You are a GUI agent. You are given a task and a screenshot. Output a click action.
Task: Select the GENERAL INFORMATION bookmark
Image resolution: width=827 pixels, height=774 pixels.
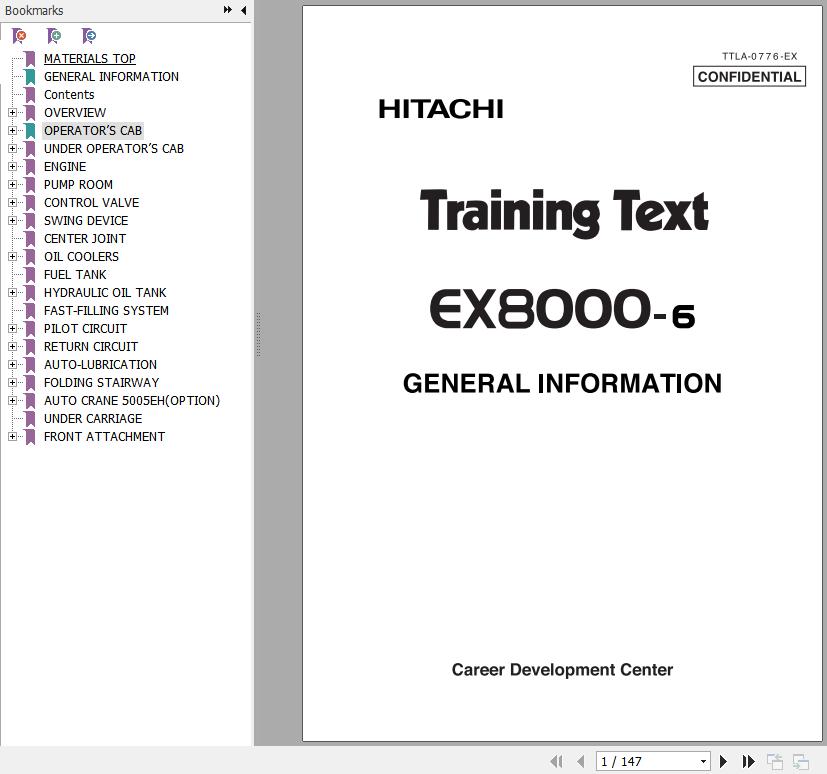[x=111, y=76]
